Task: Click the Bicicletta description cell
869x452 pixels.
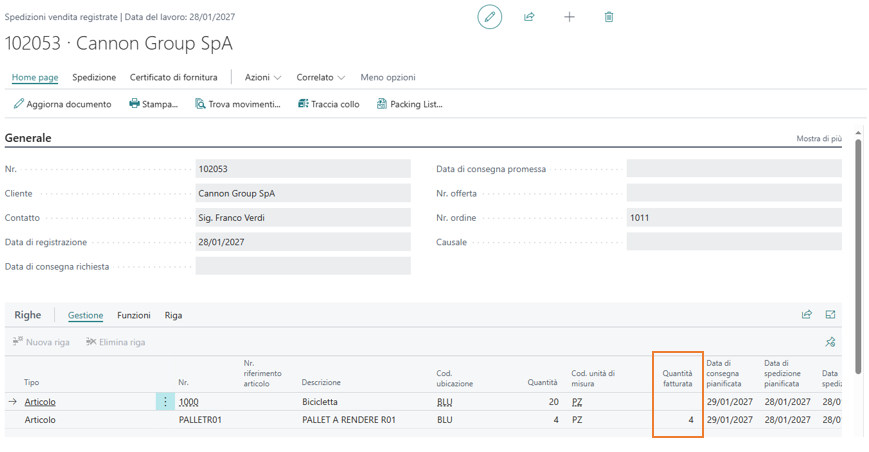Action: [320, 402]
